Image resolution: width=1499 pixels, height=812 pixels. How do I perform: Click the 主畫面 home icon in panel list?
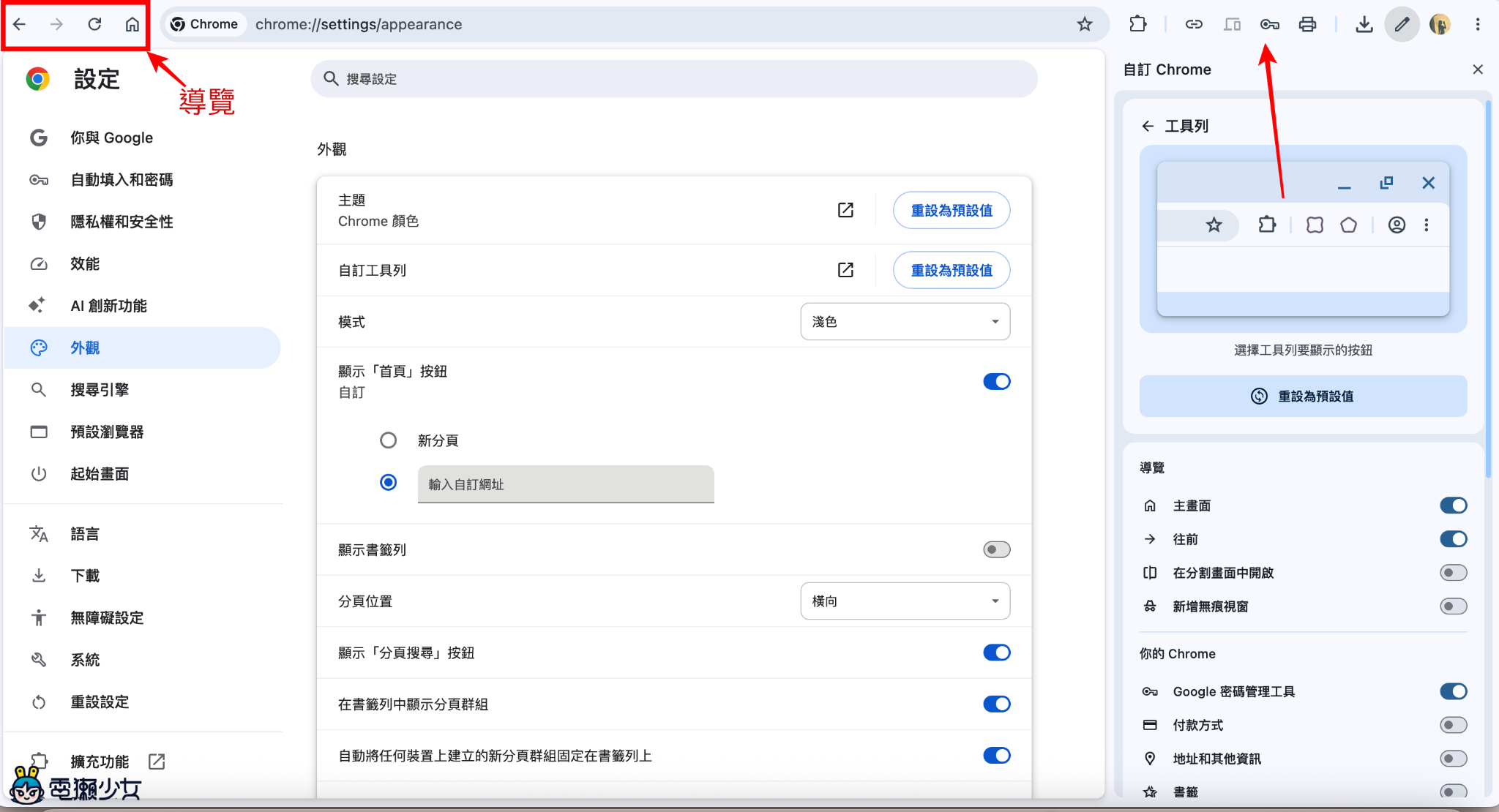1150,505
